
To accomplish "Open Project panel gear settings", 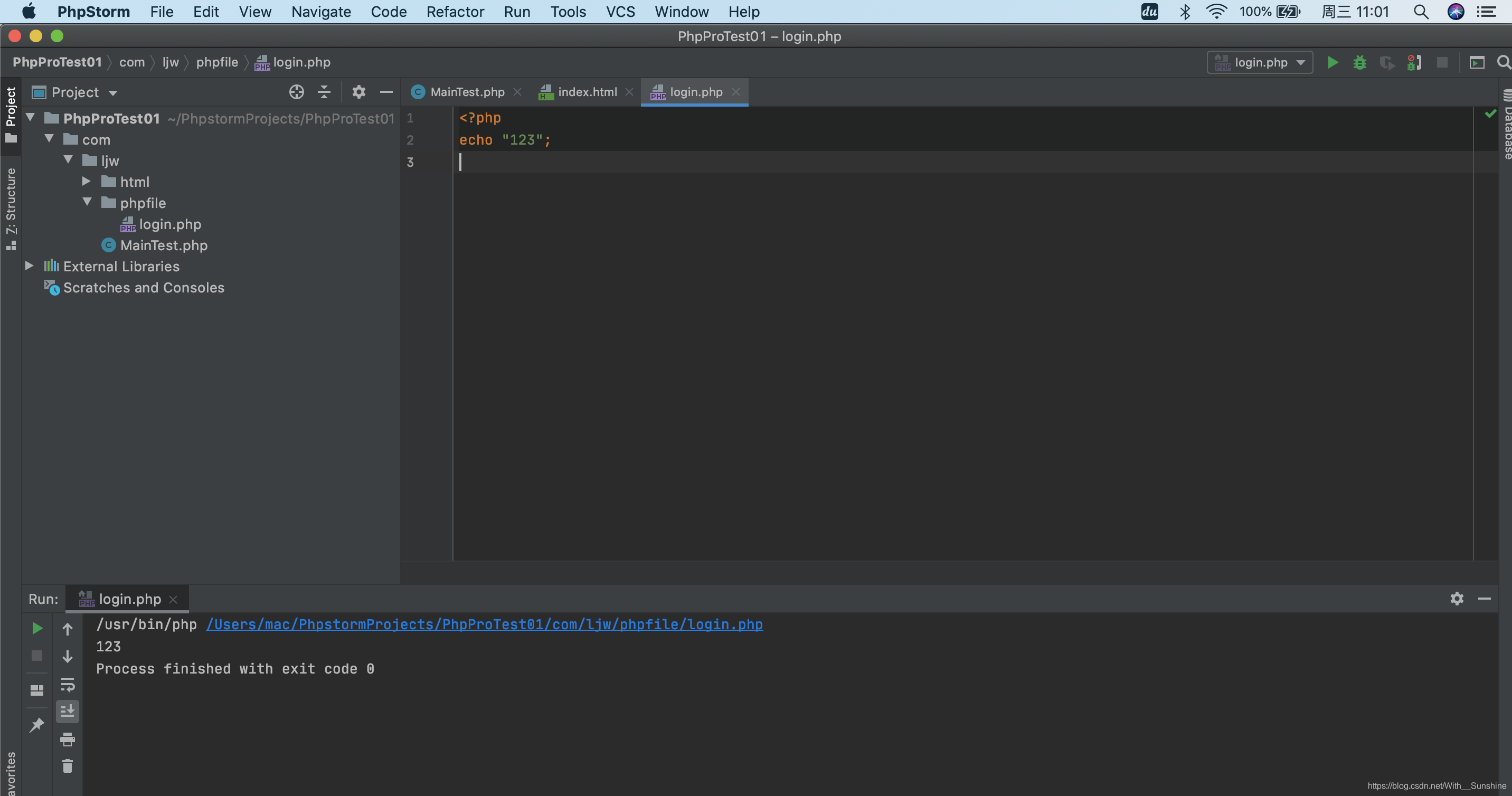I will pos(358,92).
